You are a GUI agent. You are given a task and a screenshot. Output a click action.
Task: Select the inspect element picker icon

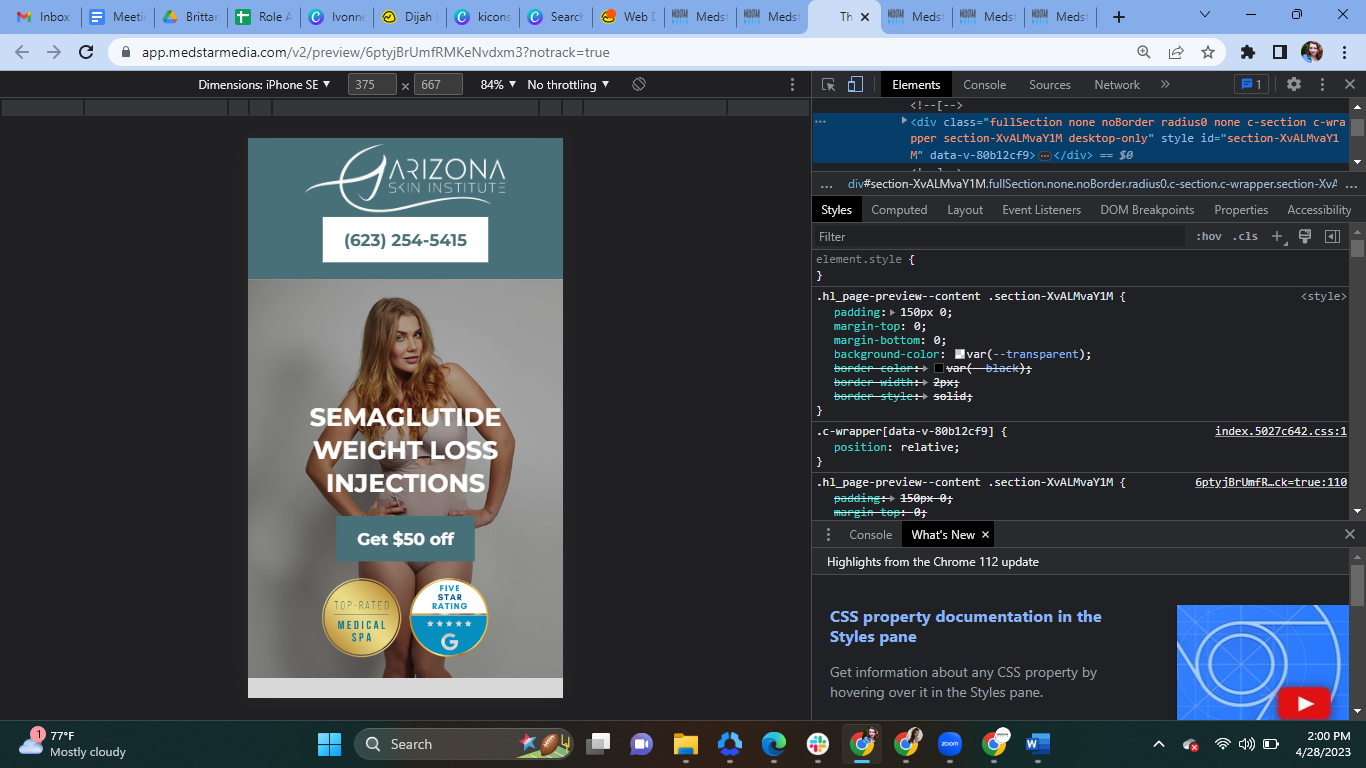click(x=828, y=85)
